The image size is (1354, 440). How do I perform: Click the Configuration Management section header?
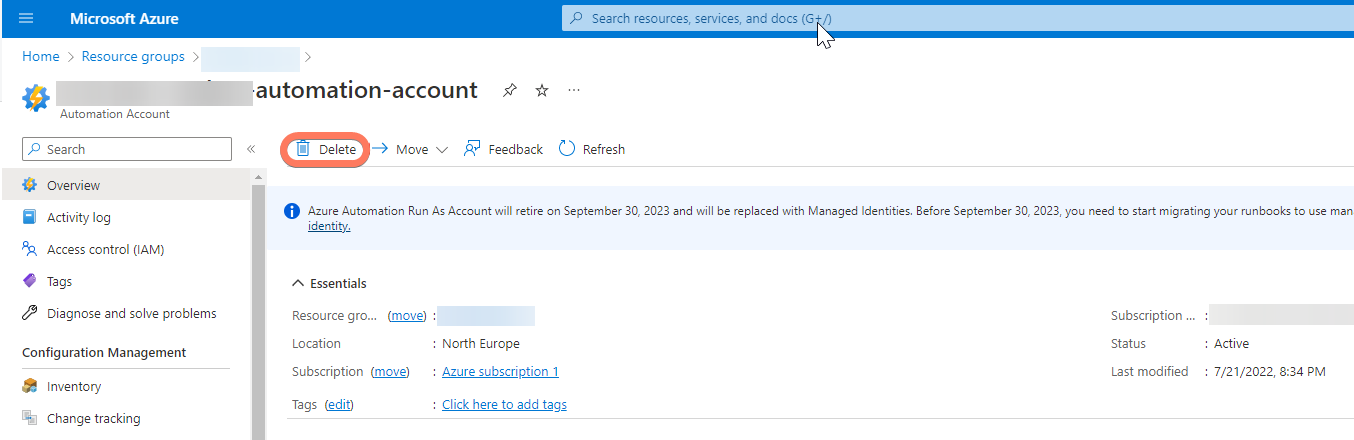(104, 352)
